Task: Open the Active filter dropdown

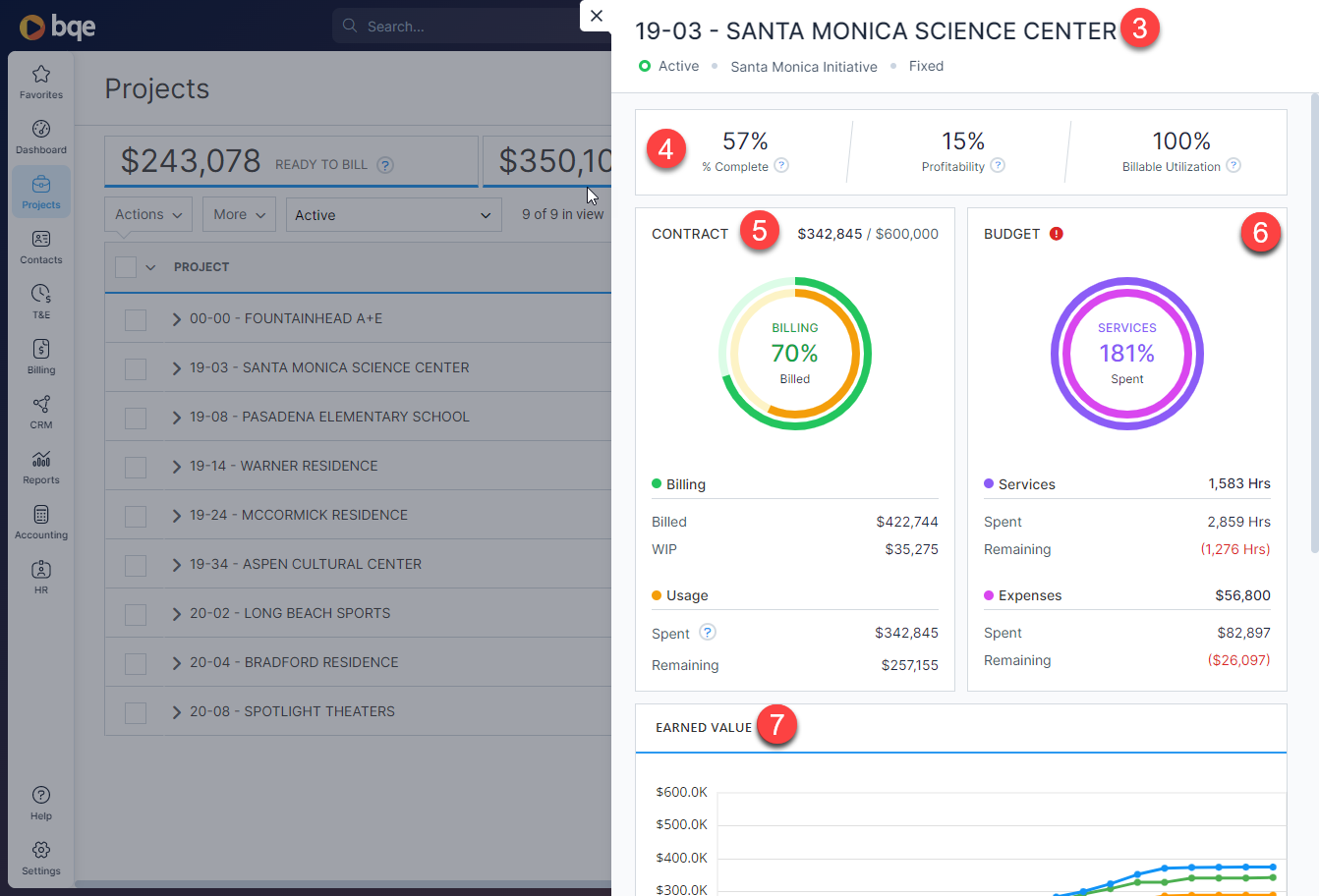Action: click(392, 215)
